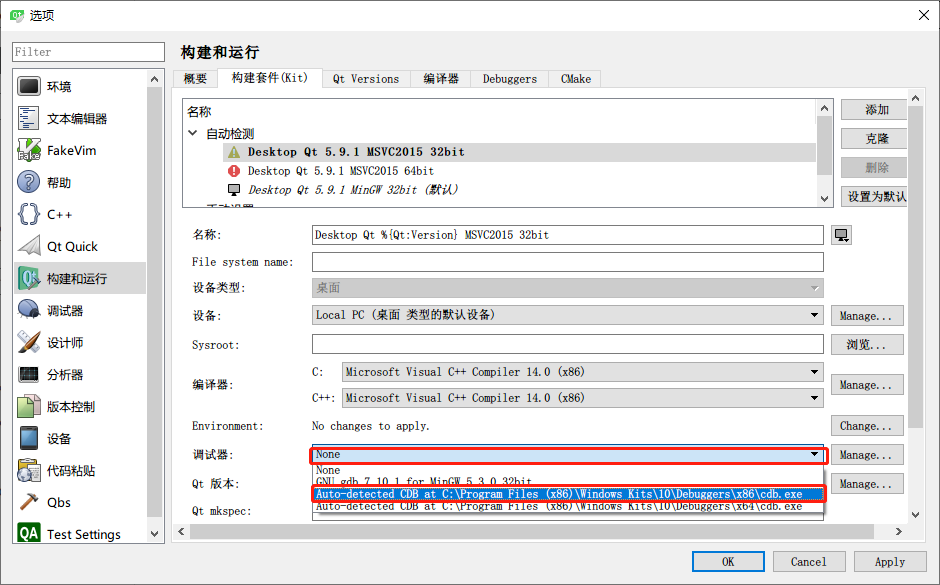Click Manage button next to 编译器
Image resolution: width=940 pixels, height=585 pixels.
[x=867, y=385]
